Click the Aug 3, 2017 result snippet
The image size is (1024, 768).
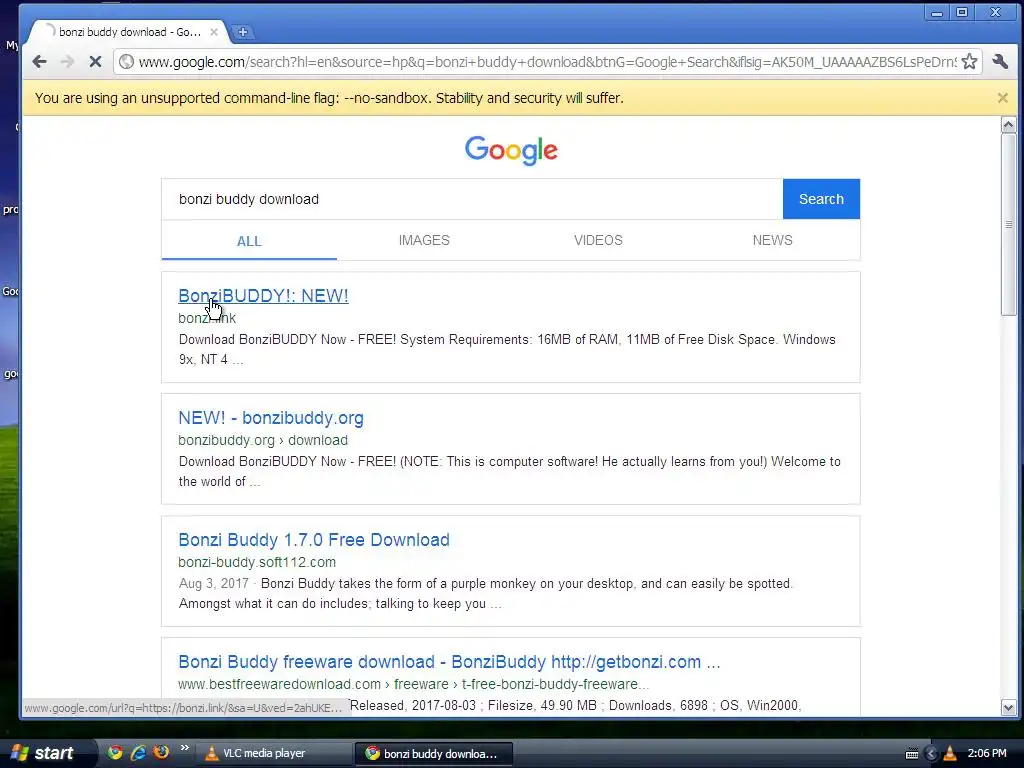click(486, 594)
